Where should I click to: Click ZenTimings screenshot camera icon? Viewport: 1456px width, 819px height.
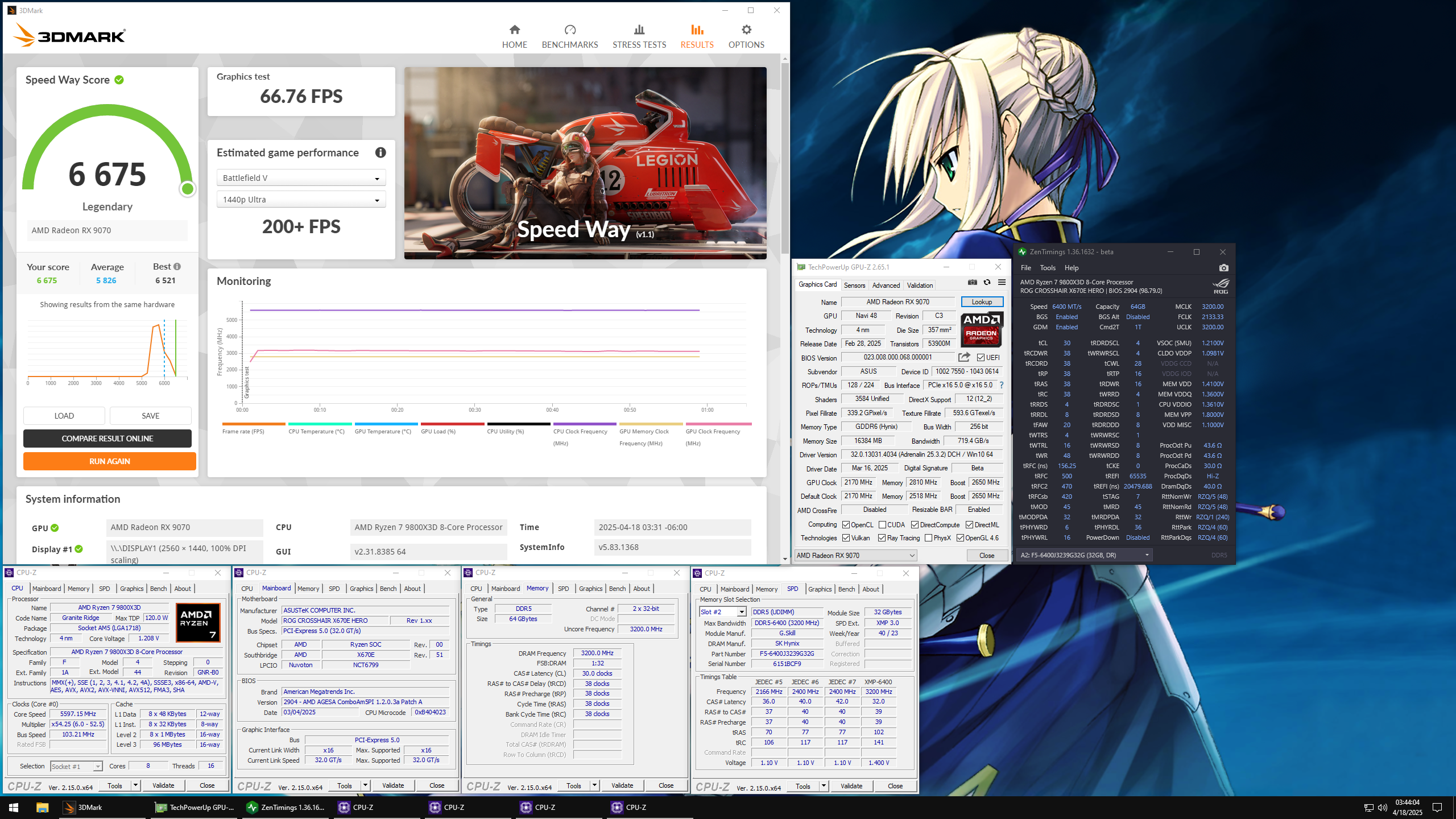pos(1224,268)
